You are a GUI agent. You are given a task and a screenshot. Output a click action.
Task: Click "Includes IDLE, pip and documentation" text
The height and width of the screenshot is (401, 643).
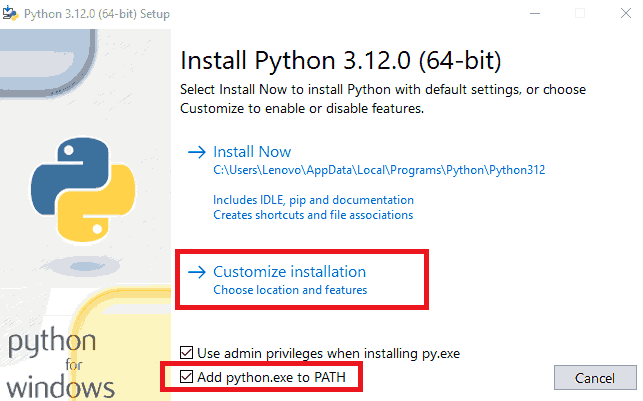[313, 200]
